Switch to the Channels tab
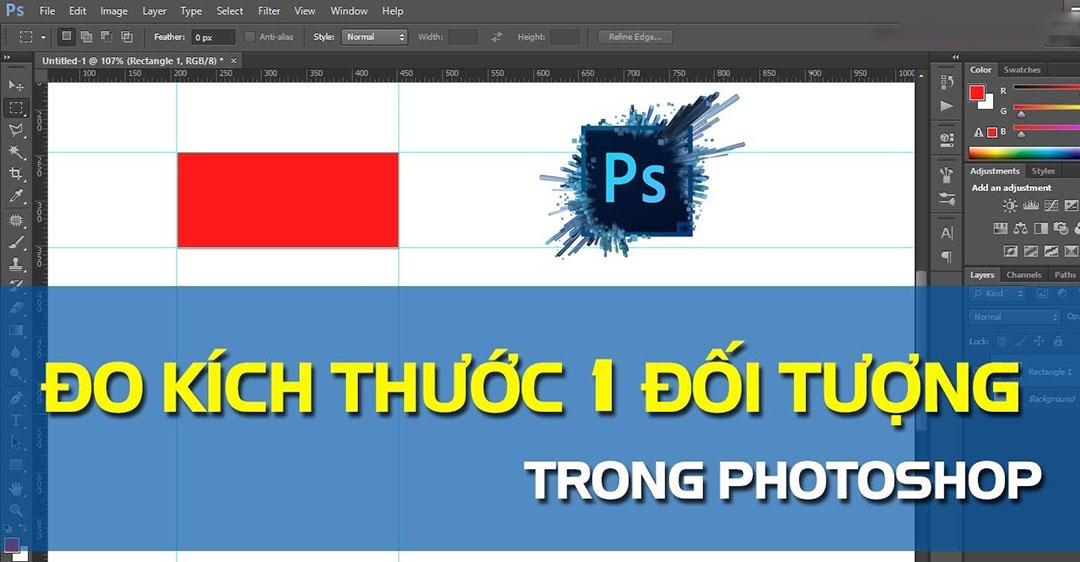1080x562 pixels. (1024, 275)
